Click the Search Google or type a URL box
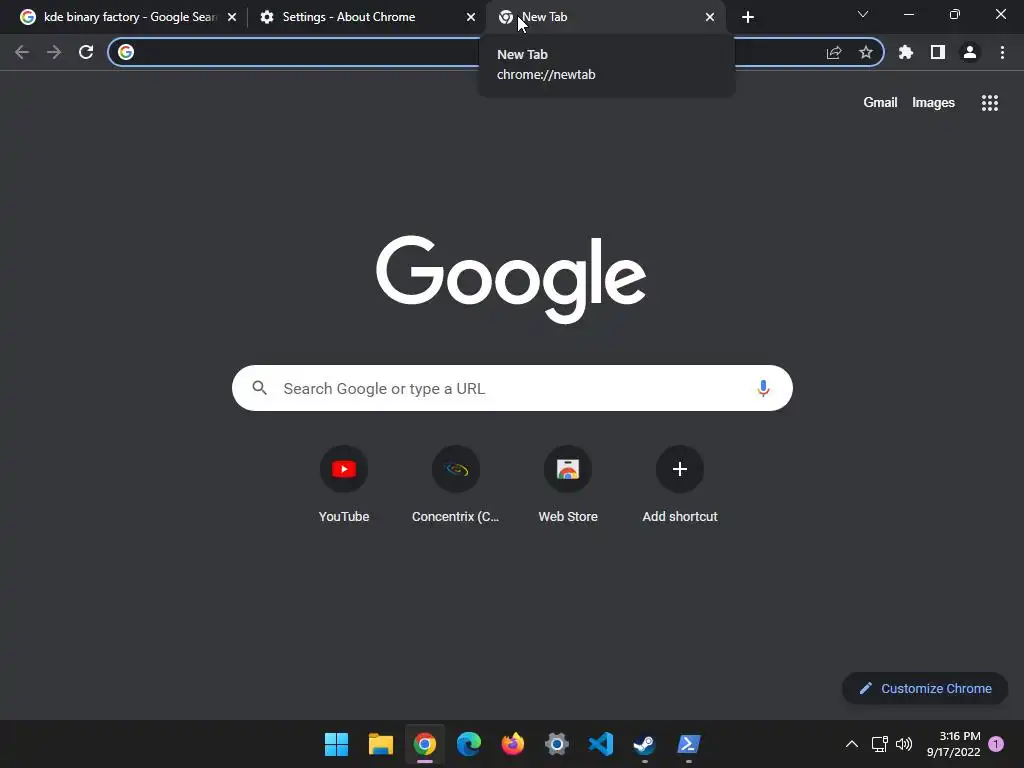The height and width of the screenshot is (768, 1024). point(512,388)
